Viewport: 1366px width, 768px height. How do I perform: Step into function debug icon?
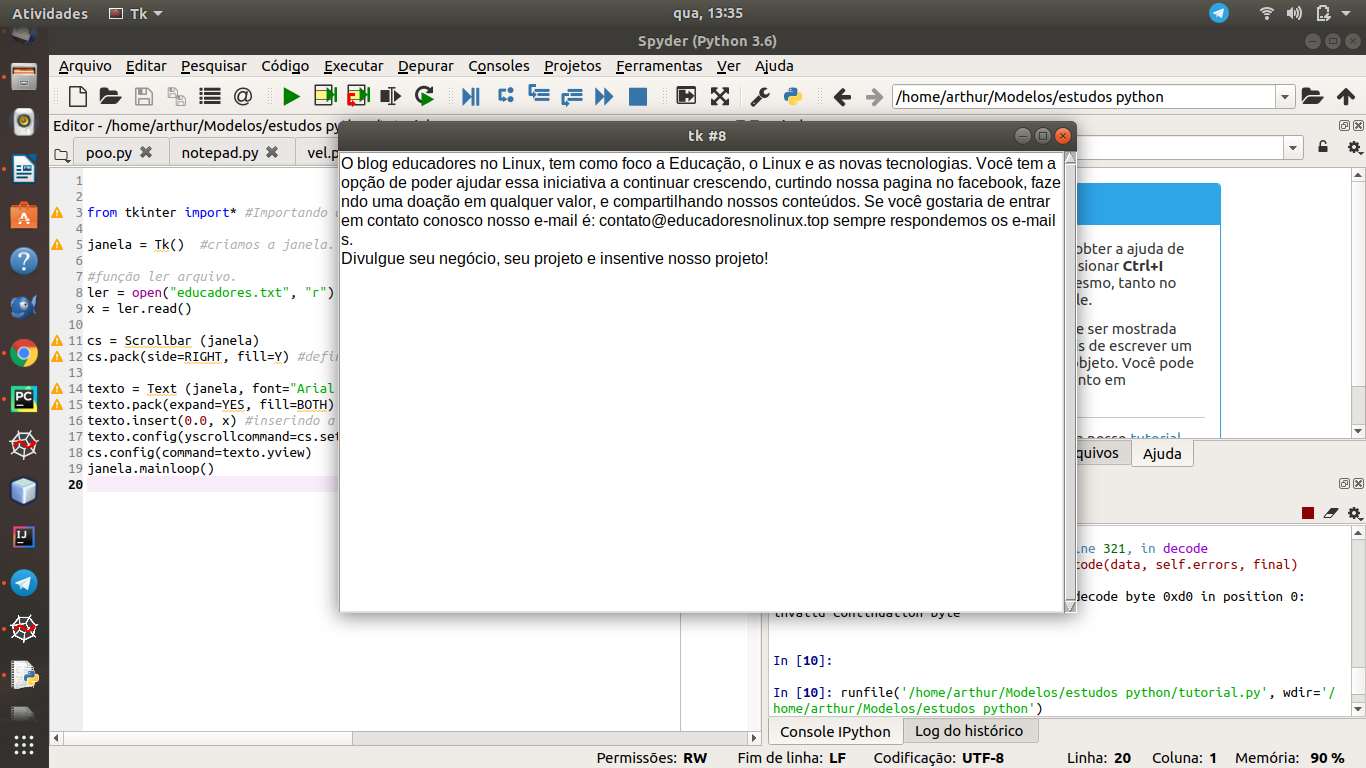539,97
